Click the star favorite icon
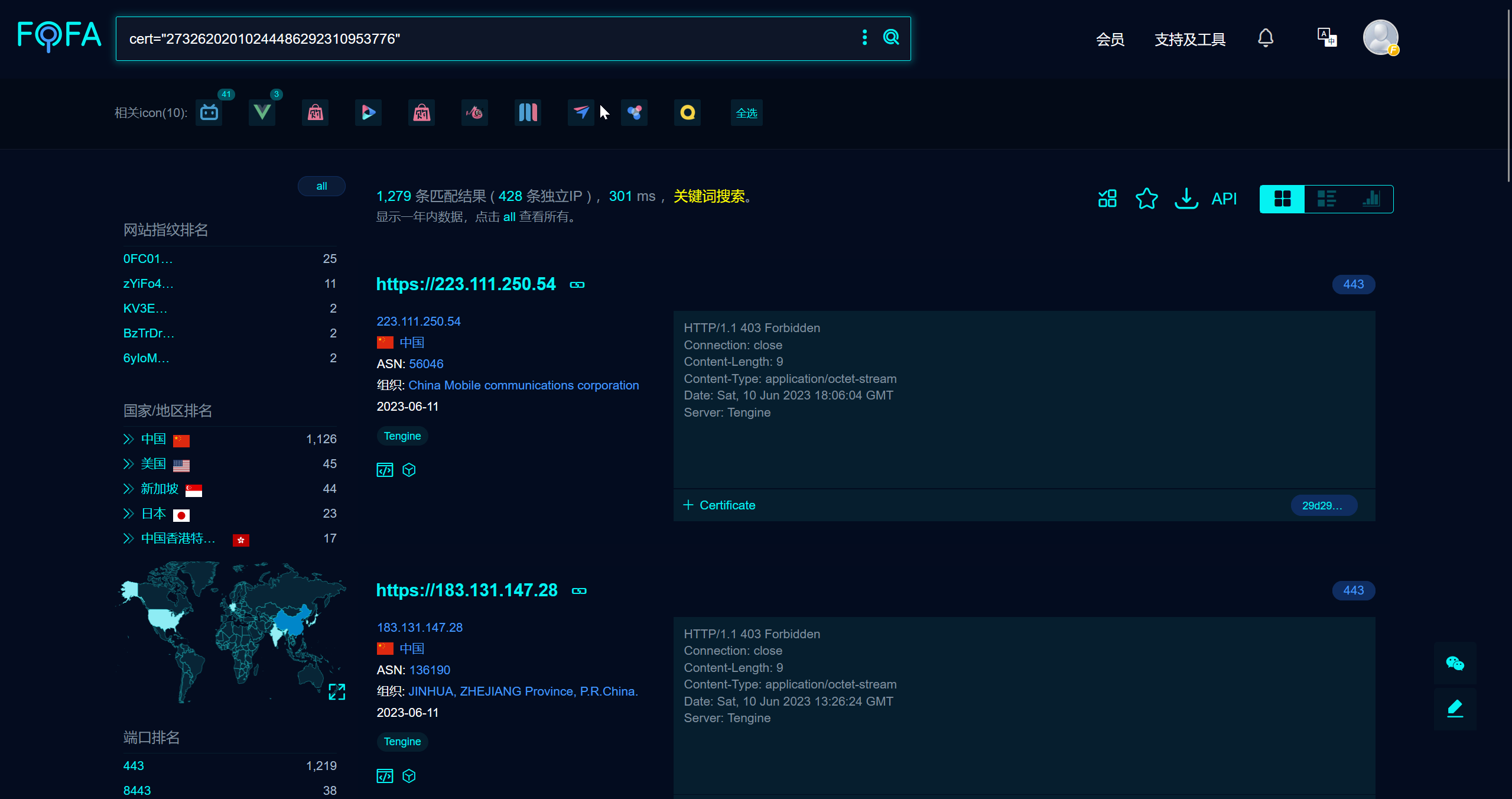The width and height of the screenshot is (1512, 799). coord(1147,199)
